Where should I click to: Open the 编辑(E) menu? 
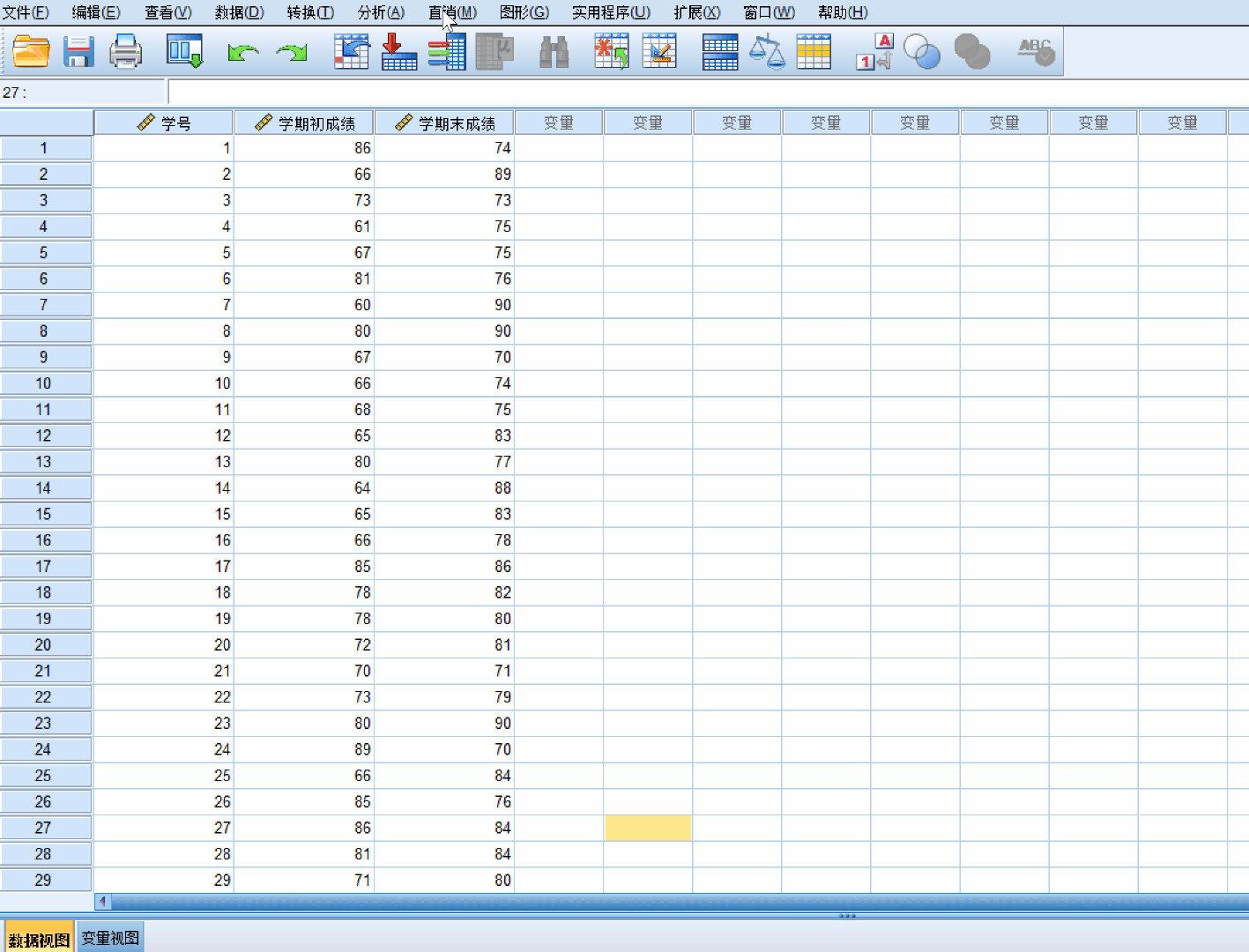coord(96,12)
